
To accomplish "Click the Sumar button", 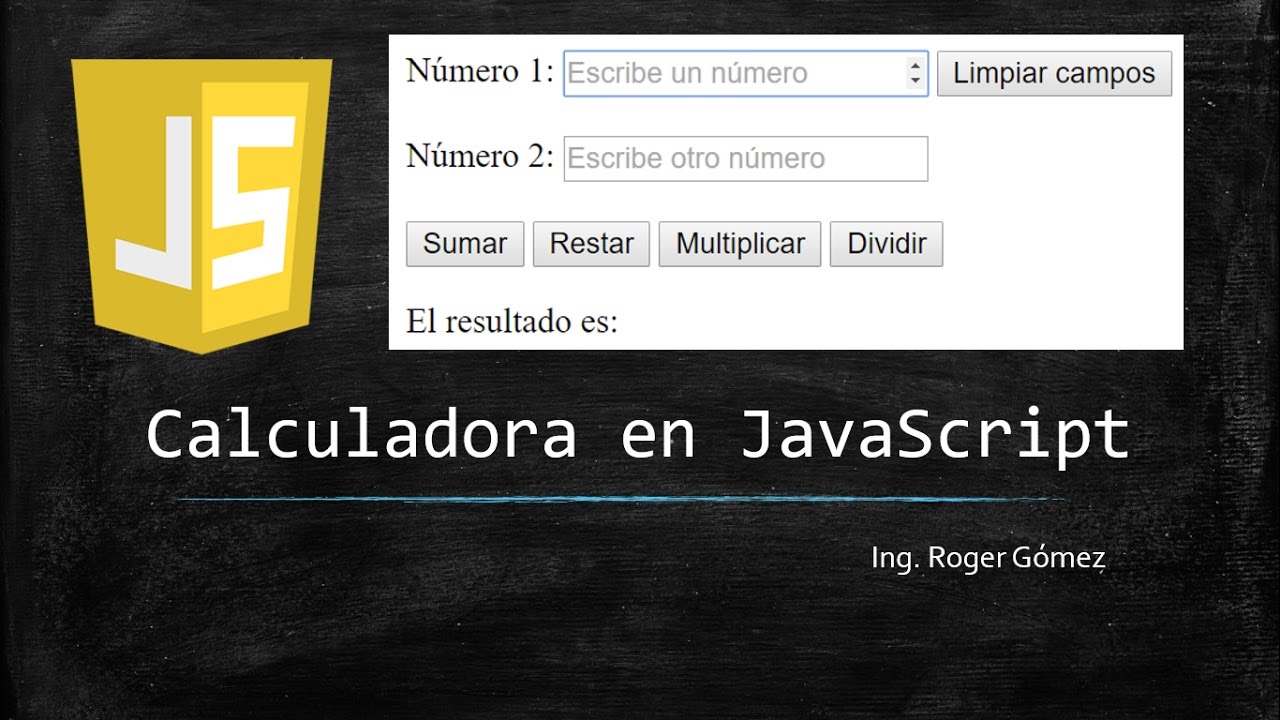I will (x=465, y=244).
